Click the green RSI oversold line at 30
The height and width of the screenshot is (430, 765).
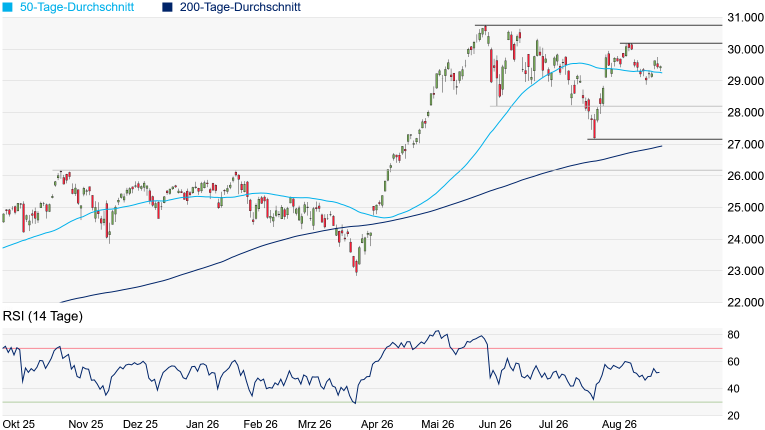coord(362,402)
